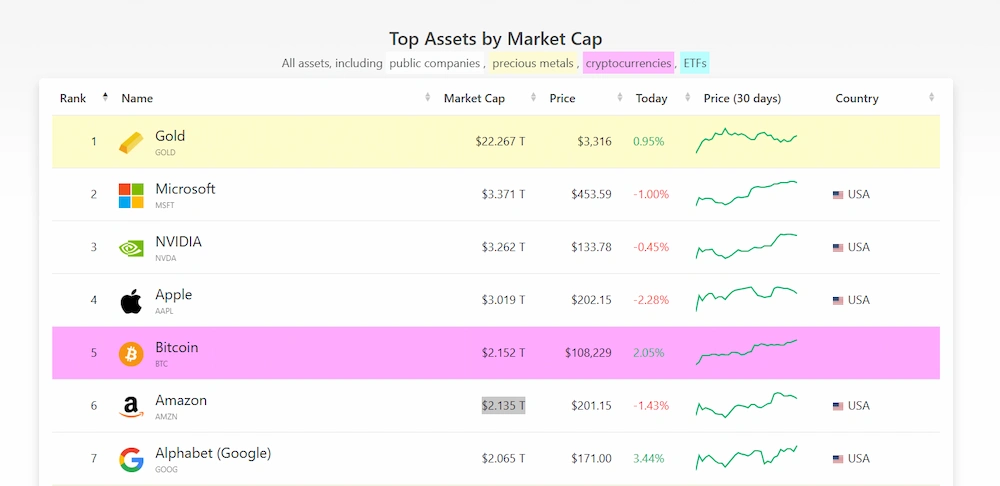Click Microsoft's -1.00% daily change
The image size is (1000, 486).
[651, 195]
